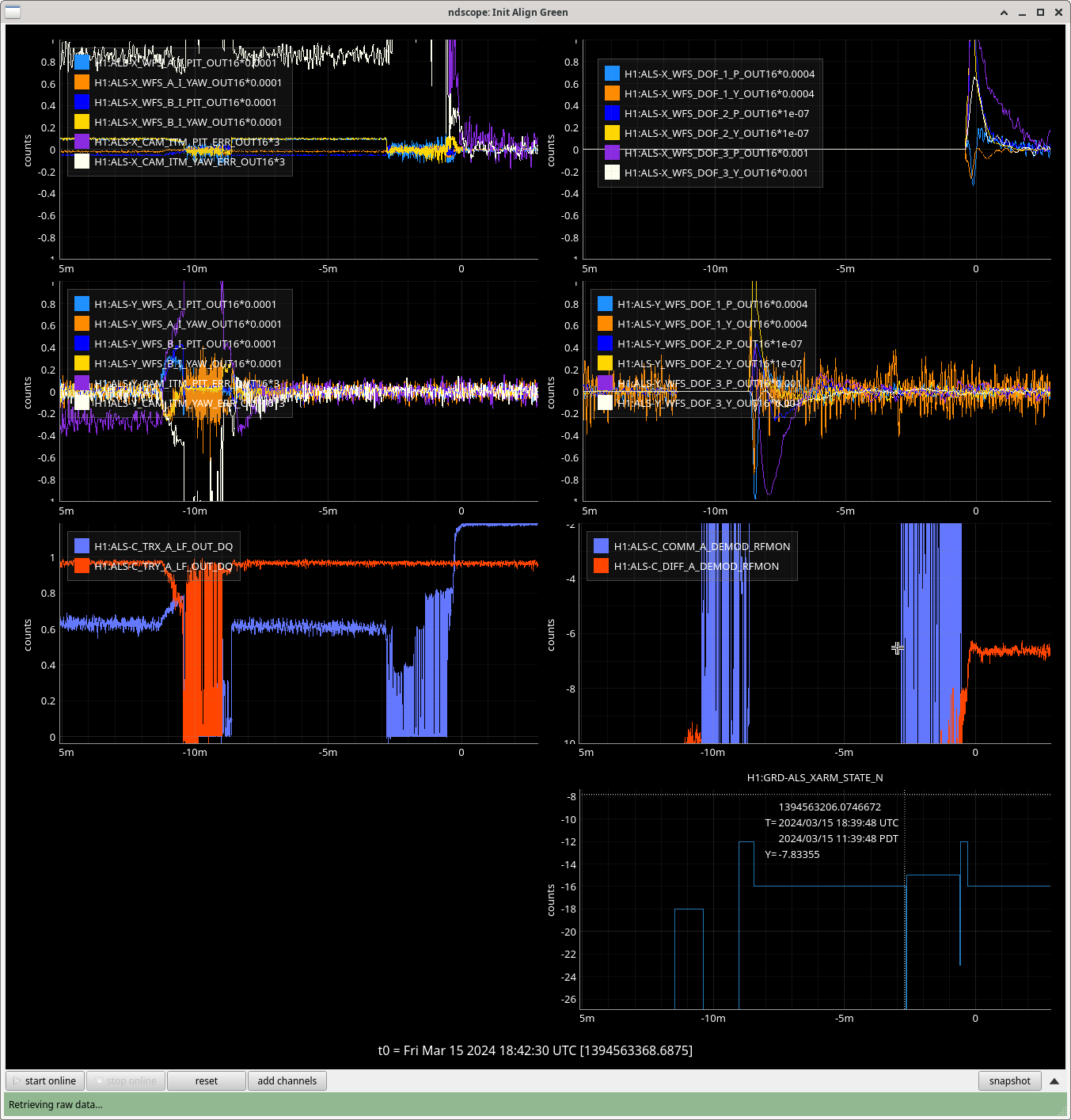1071x1120 pixels.
Task: Click the stop icon on stop online
Action: coord(99,1080)
